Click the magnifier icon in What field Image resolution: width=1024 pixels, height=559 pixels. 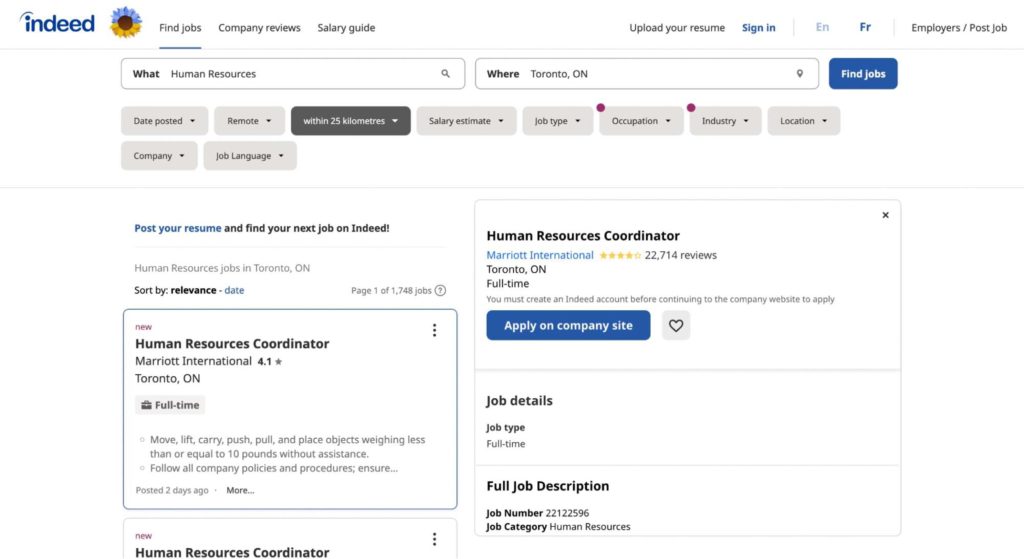click(445, 74)
